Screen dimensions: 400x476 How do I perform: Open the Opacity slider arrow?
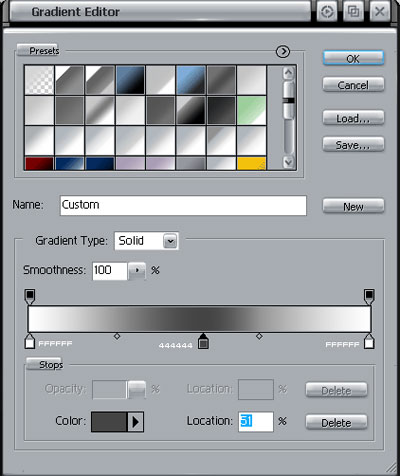pyautogui.click(x=137, y=389)
